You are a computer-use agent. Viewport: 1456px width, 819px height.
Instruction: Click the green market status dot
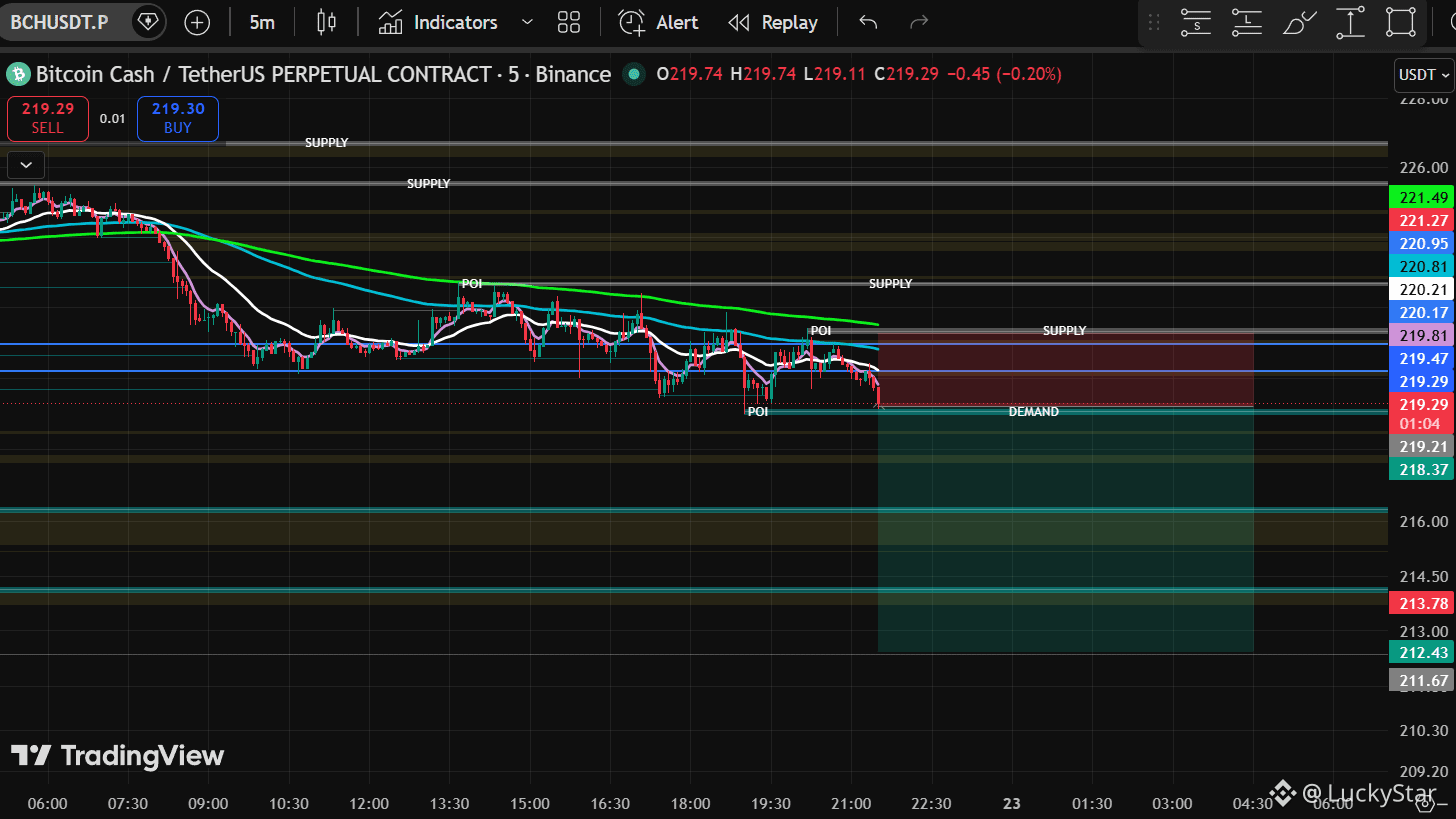pos(632,74)
